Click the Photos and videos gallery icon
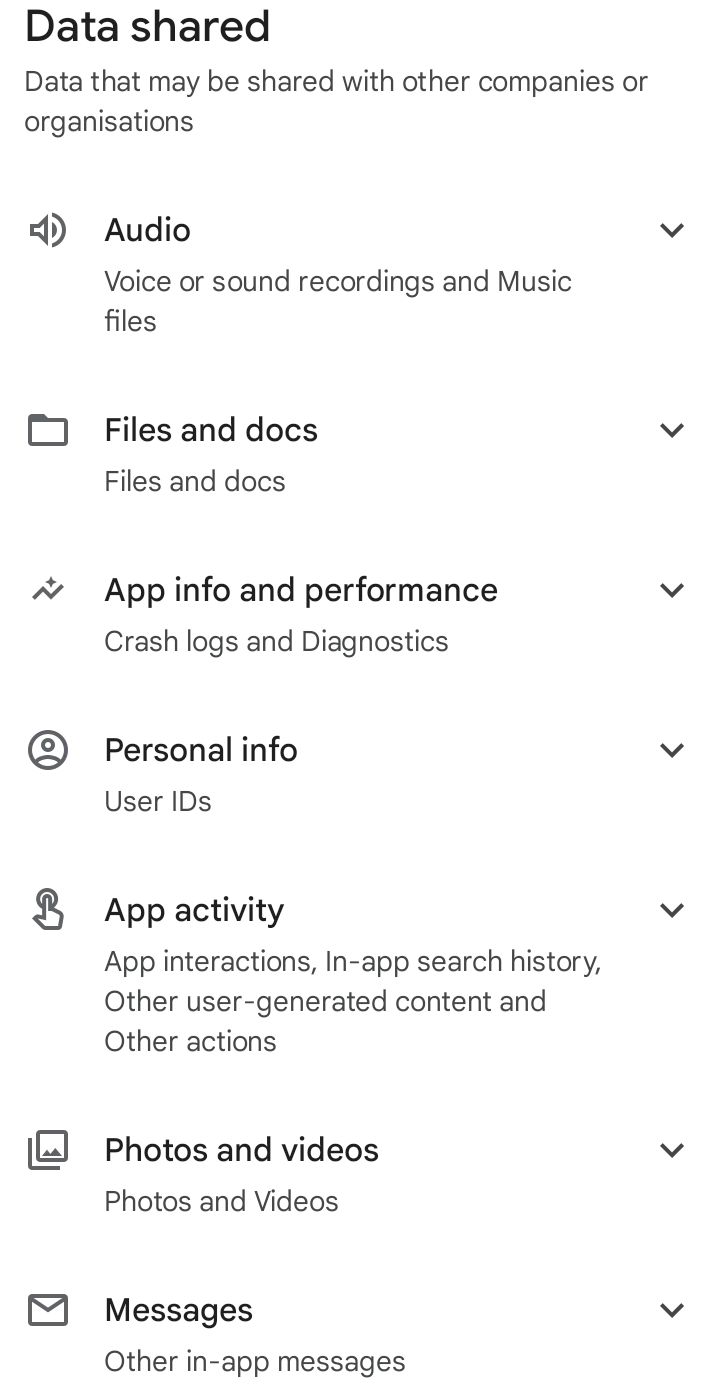This screenshot has width=720, height=1388. click(x=47, y=1150)
